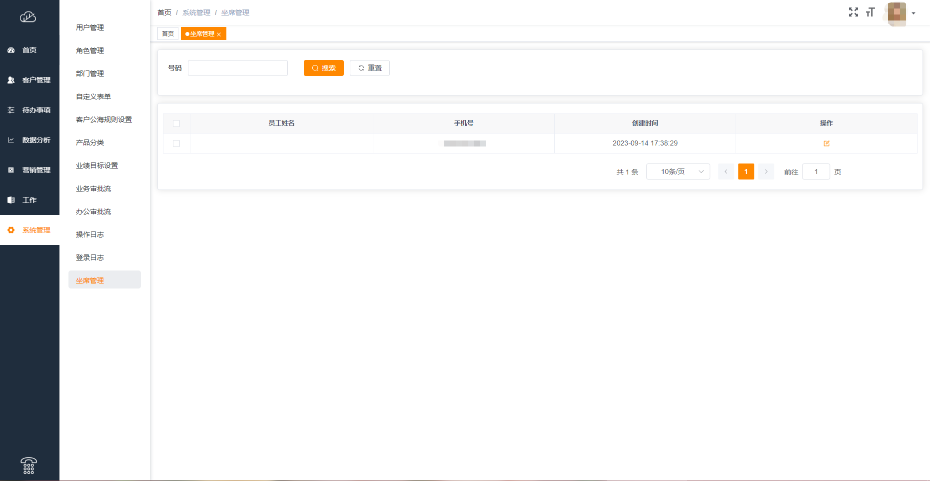This screenshot has width=930, height=481.
Task: Go to 客户管理 in the sidebar
Action: 29,79
